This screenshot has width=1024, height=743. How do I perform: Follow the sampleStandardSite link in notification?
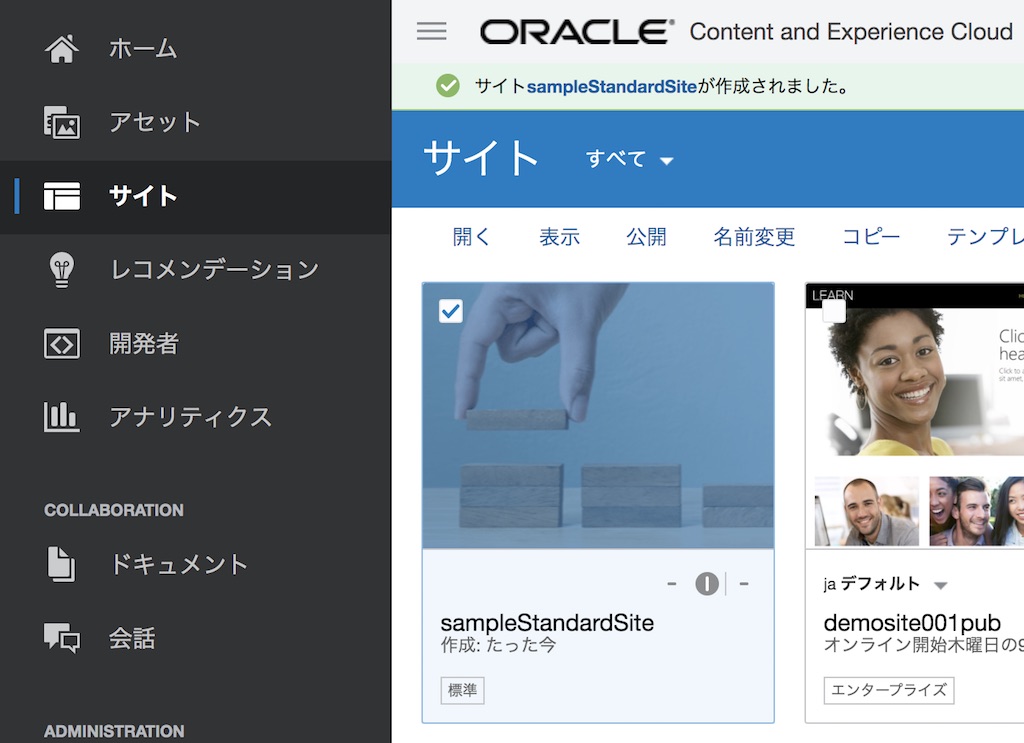coord(611,86)
